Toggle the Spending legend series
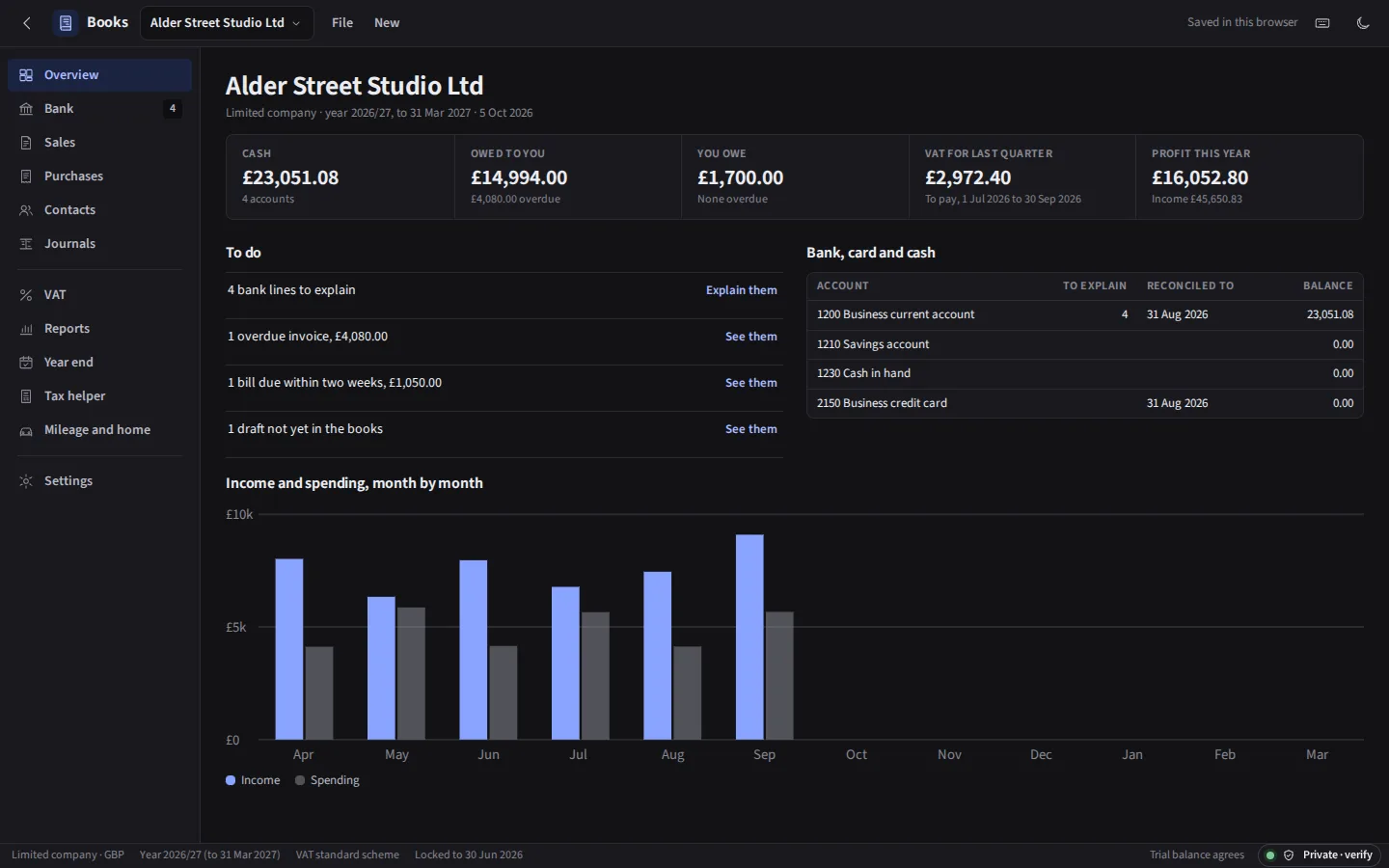Viewport: 1389px width, 868px height. [327, 780]
